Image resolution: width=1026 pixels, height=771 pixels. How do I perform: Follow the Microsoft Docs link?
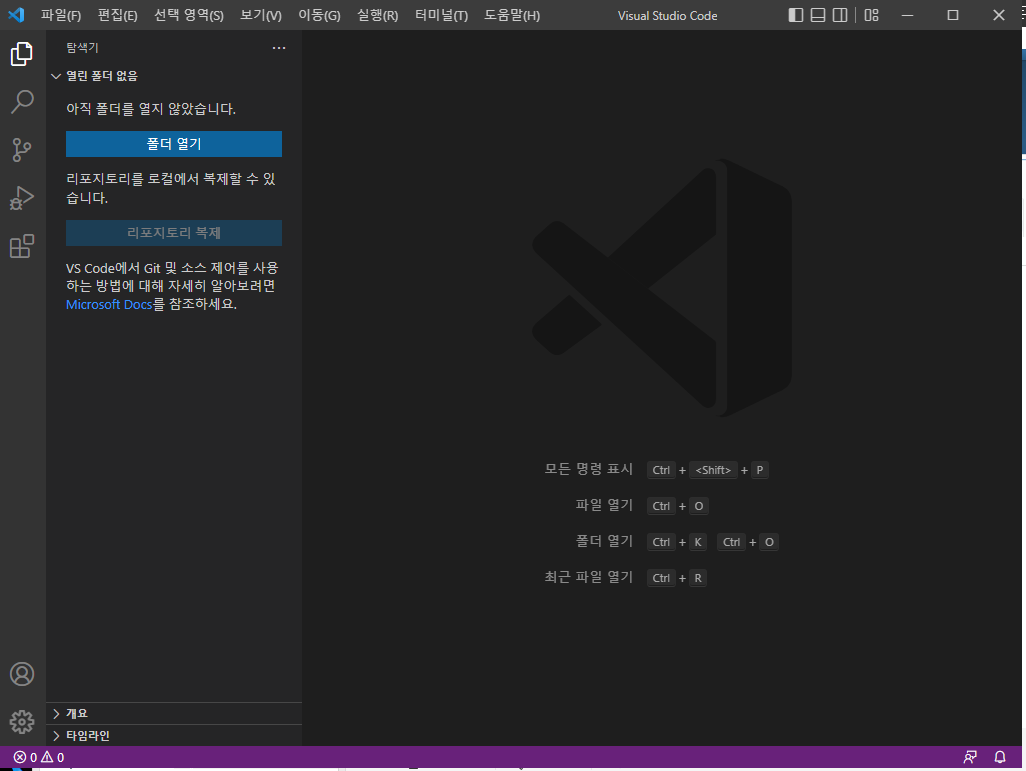pyautogui.click(x=109, y=304)
